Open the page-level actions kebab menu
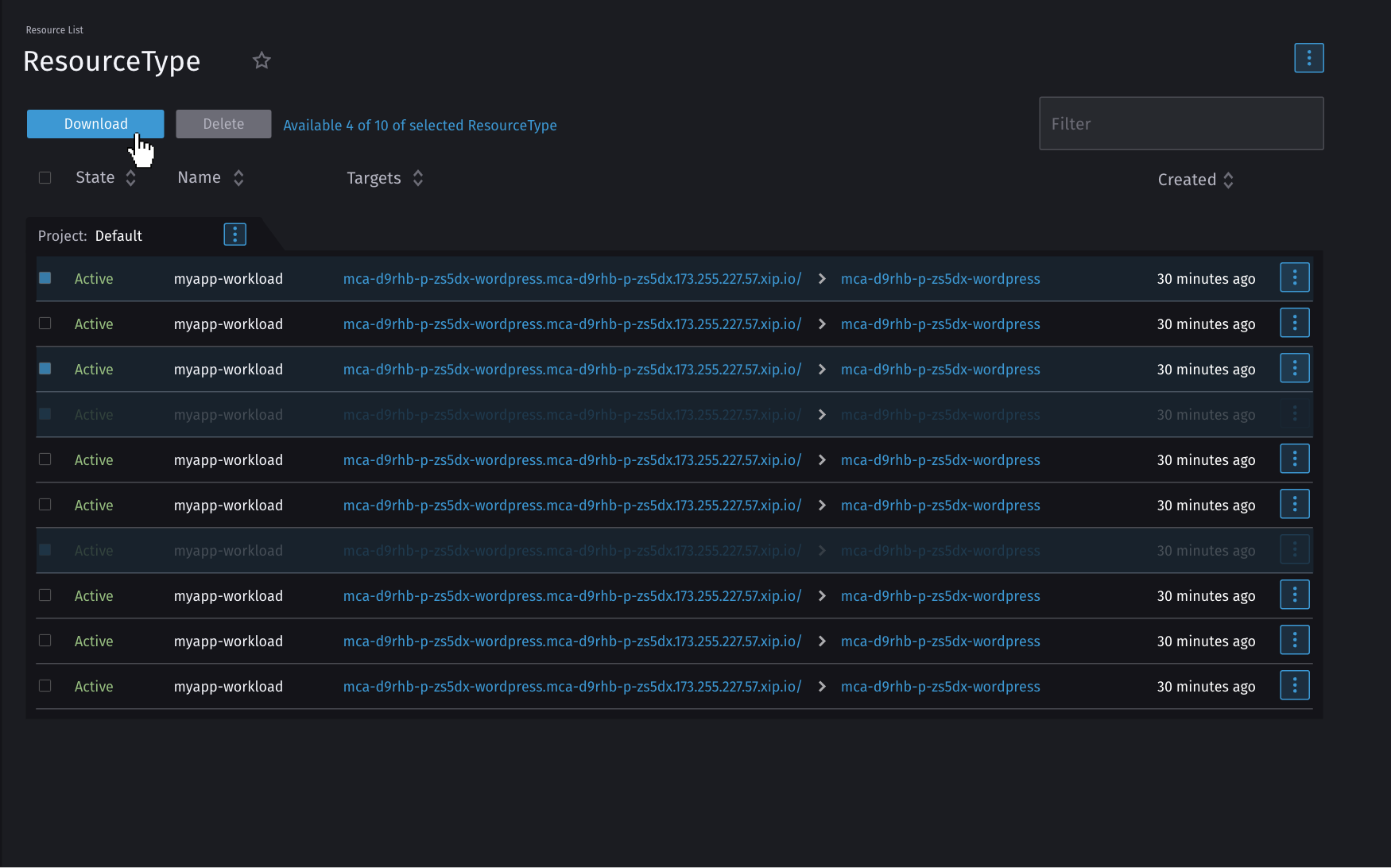Screen dimensions: 1391x868 (1308, 57)
